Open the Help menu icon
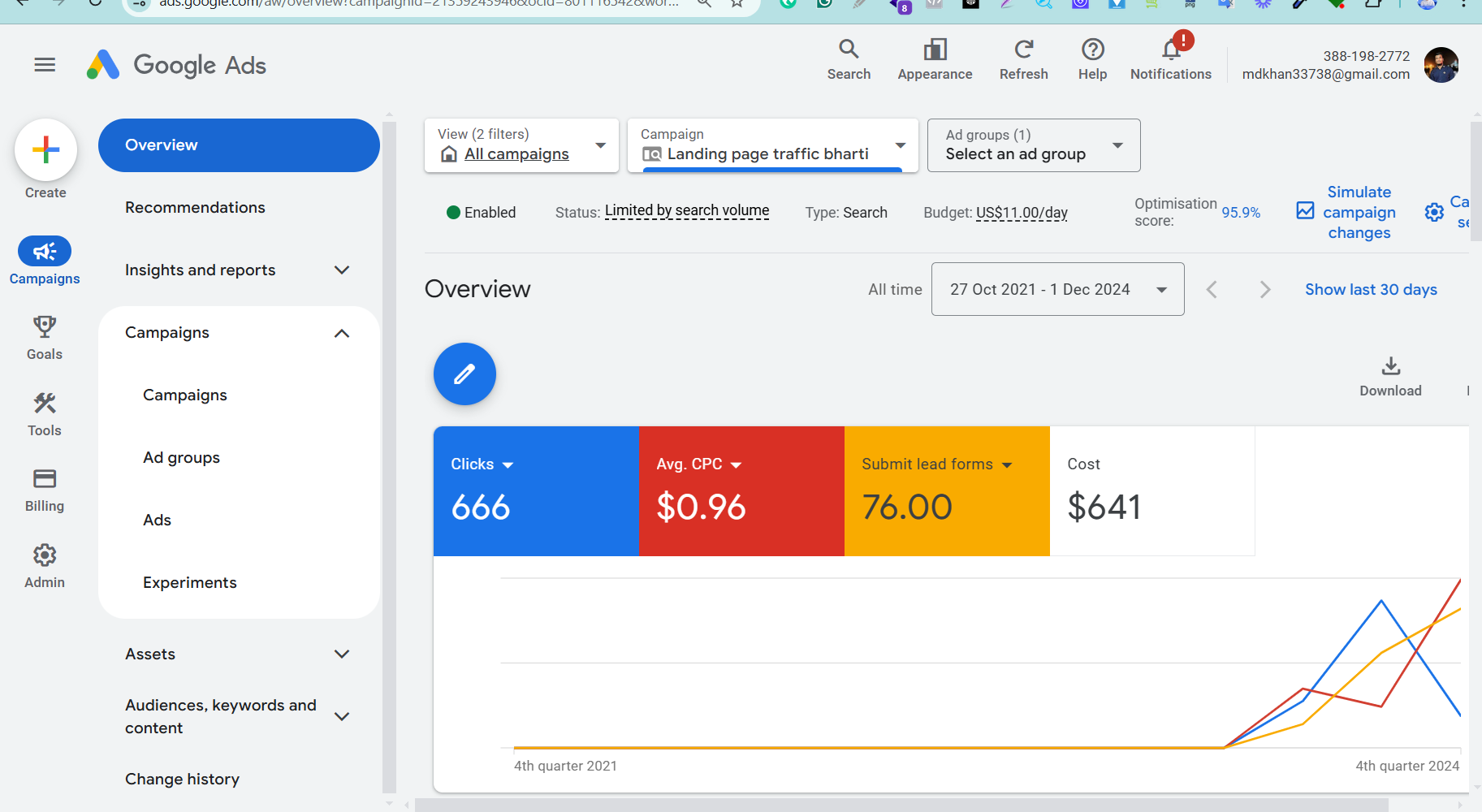Screen dimensions: 1482x812 click(1092, 59)
